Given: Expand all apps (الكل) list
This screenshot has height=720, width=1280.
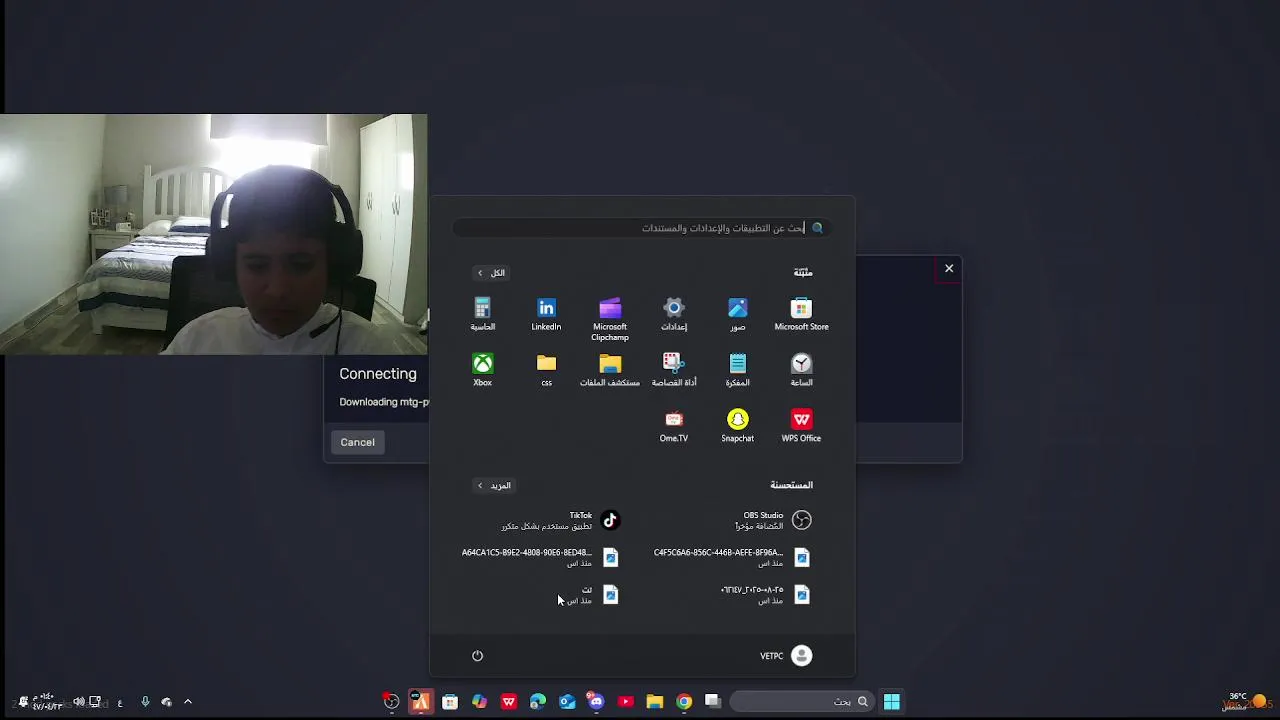Looking at the screenshot, I should (x=491, y=273).
